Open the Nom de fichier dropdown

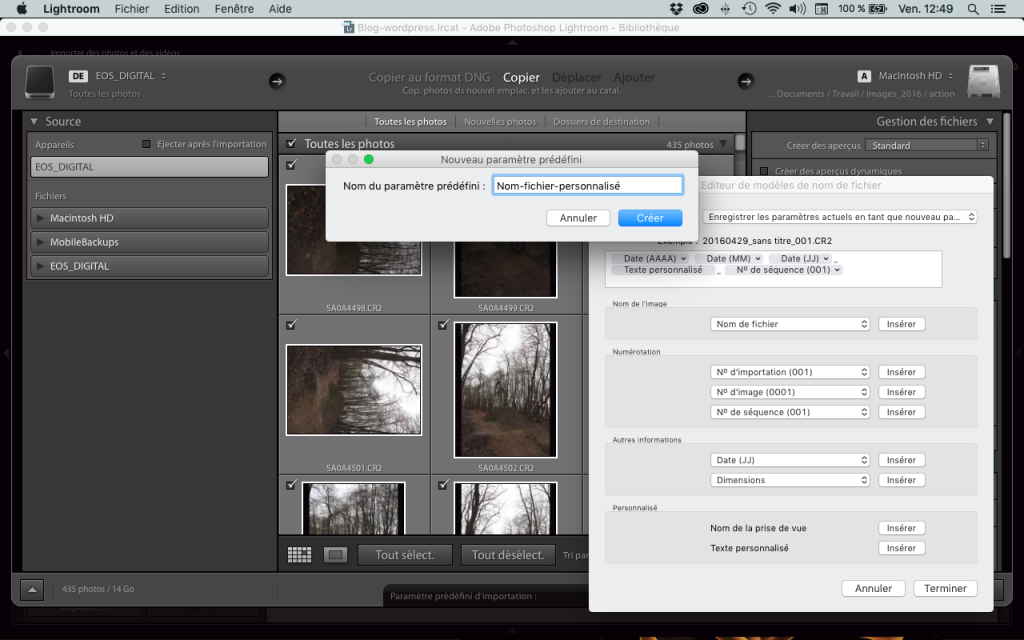(x=790, y=324)
